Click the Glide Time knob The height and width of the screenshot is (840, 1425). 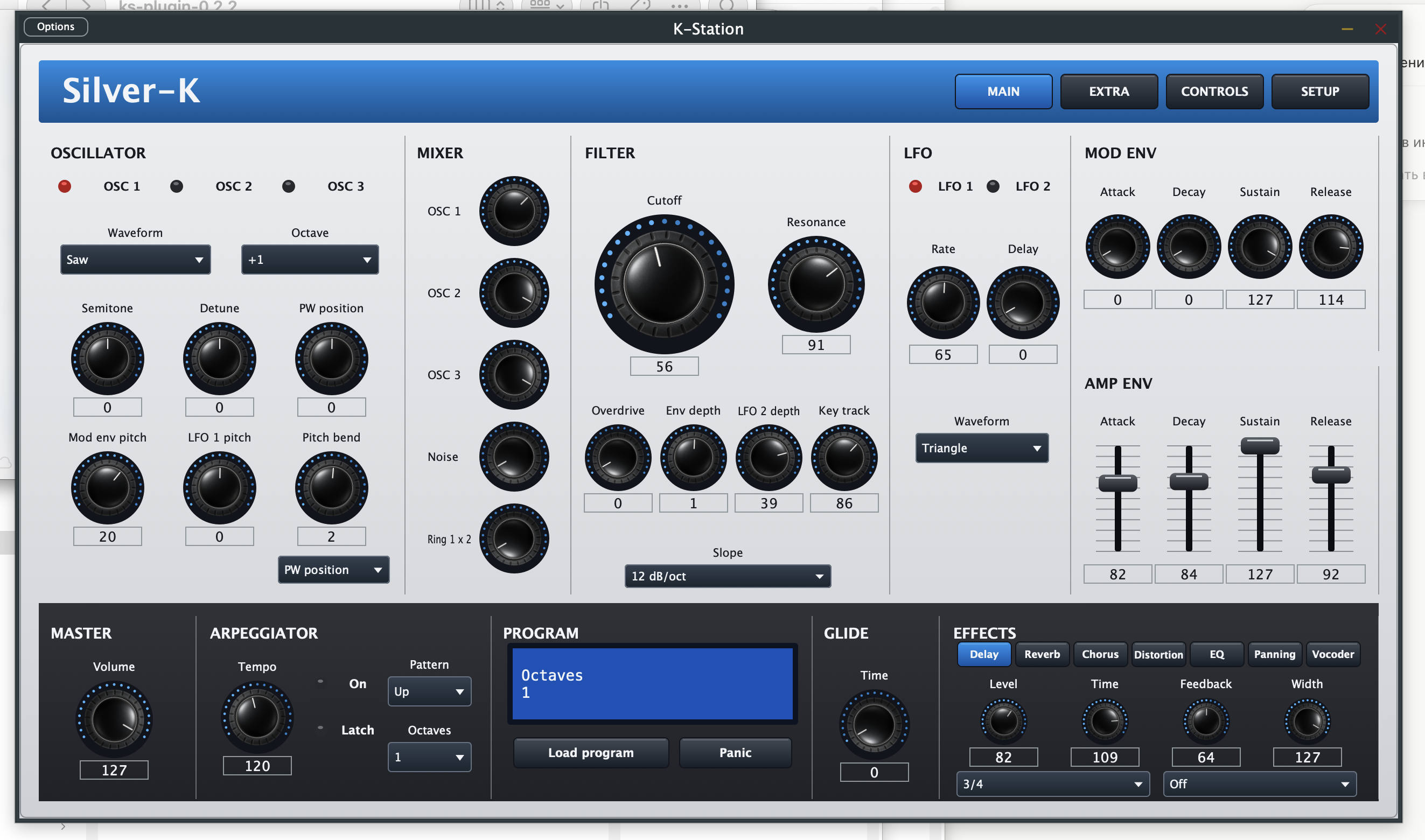pos(874,725)
